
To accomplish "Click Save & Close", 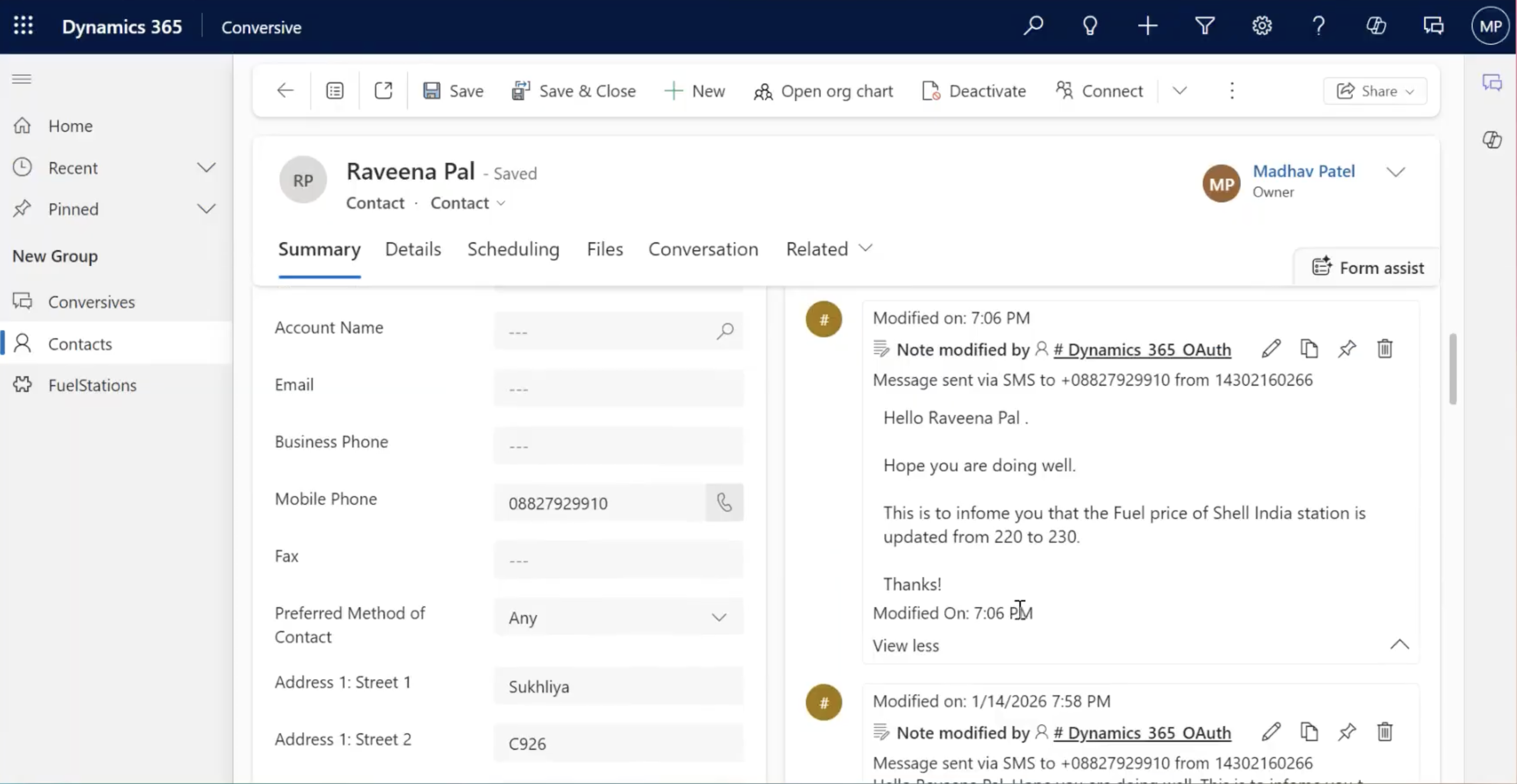I will tap(574, 91).
